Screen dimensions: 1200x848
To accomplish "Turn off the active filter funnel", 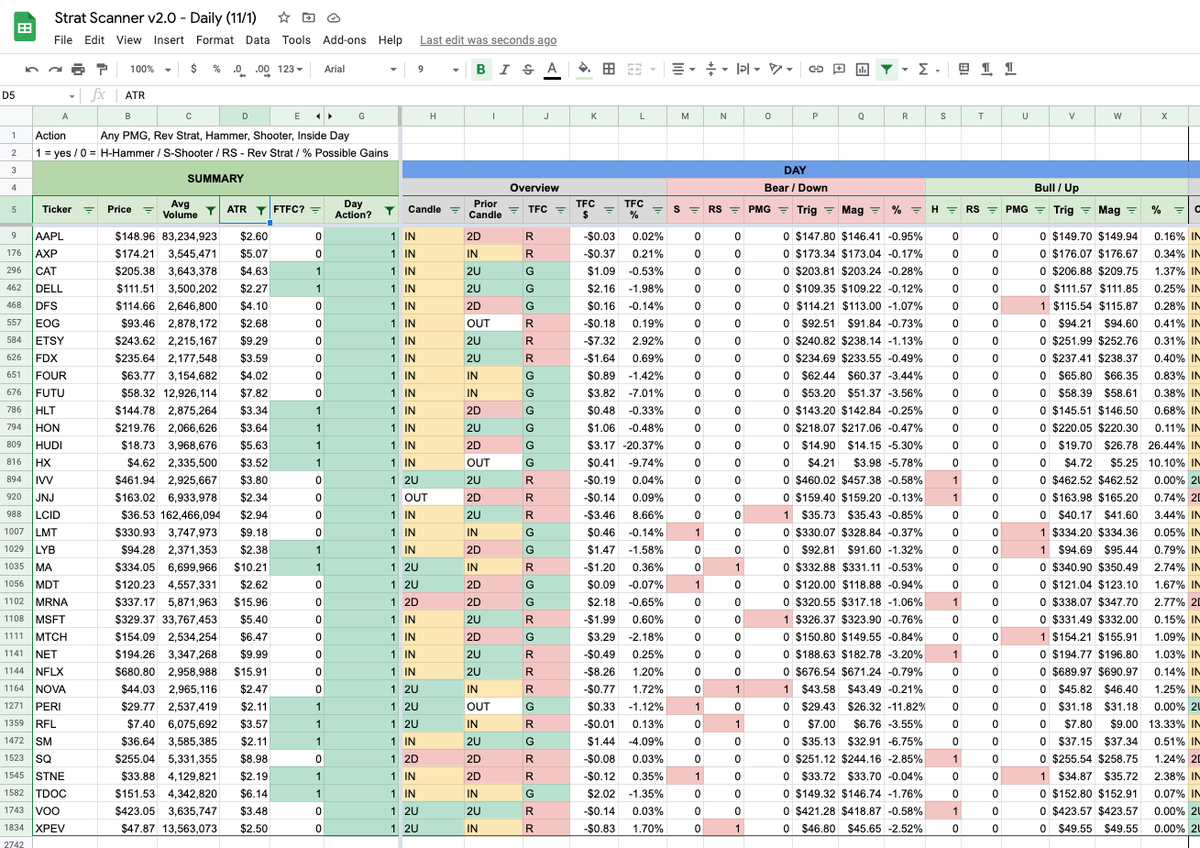I will point(886,69).
